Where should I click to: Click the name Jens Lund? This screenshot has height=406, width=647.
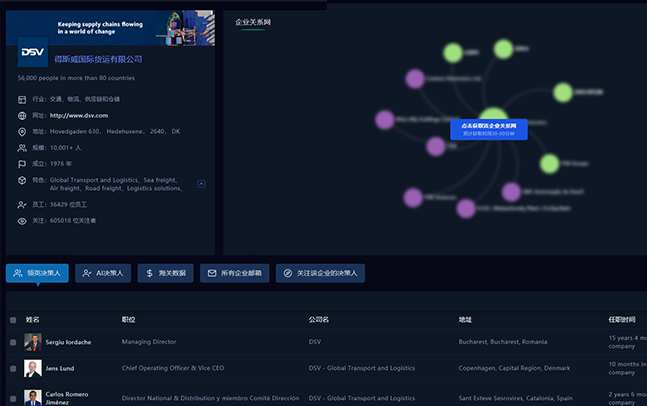pyautogui.click(x=60, y=368)
